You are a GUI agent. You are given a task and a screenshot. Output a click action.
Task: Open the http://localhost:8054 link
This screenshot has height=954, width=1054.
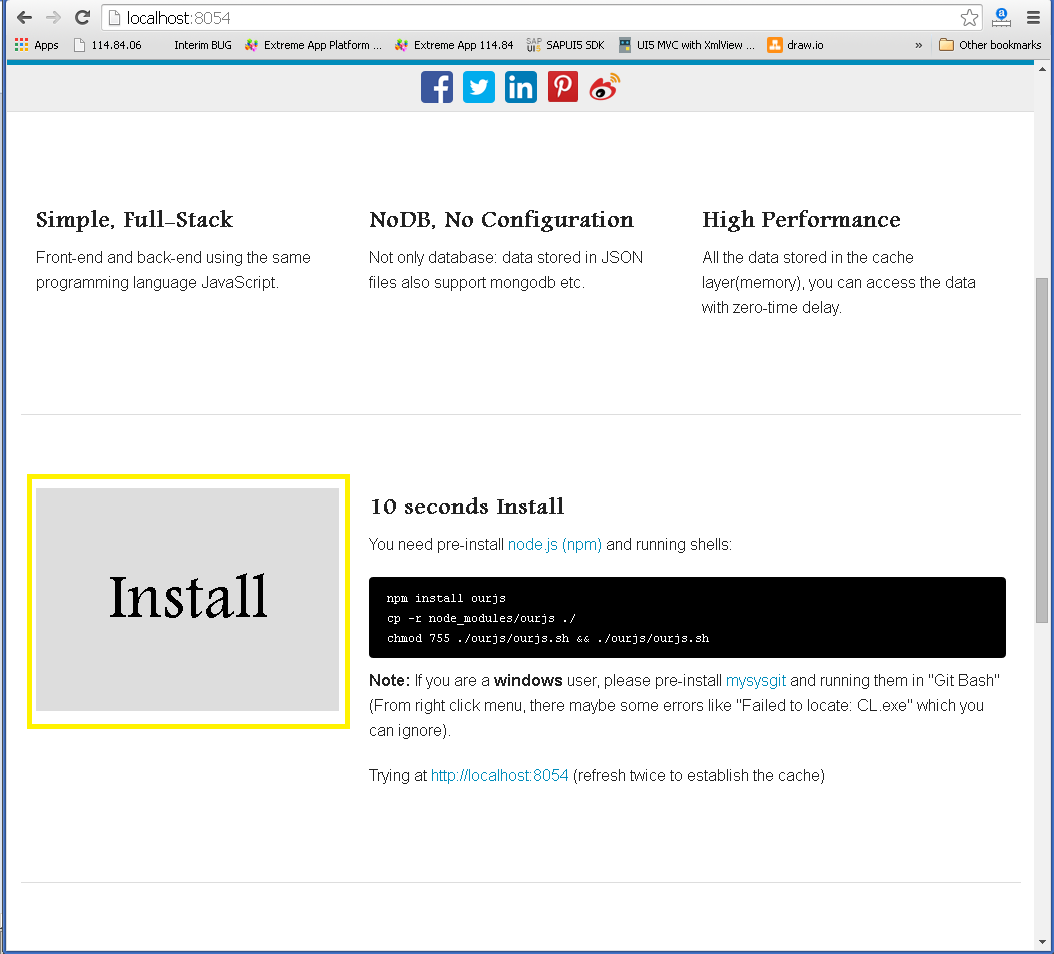tap(499, 775)
